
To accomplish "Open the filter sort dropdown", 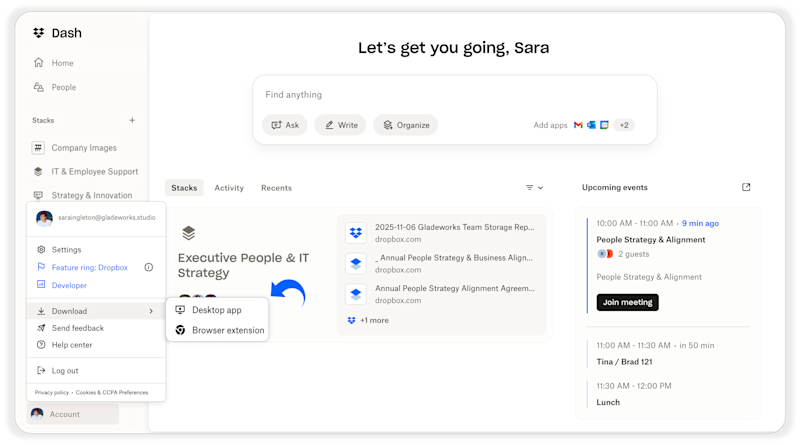I will point(534,188).
